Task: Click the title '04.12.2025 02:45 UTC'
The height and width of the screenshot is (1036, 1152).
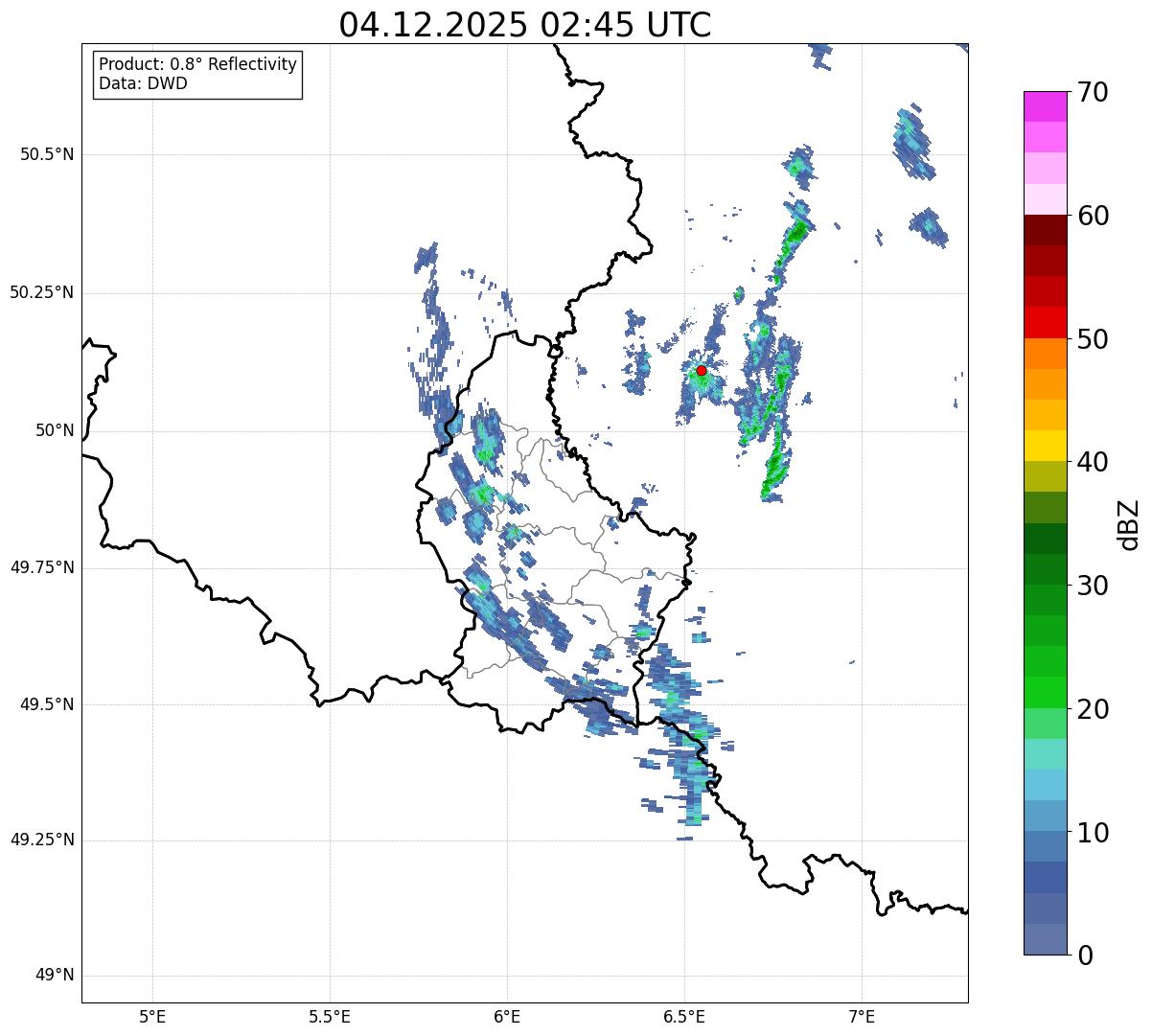Action: point(525,25)
